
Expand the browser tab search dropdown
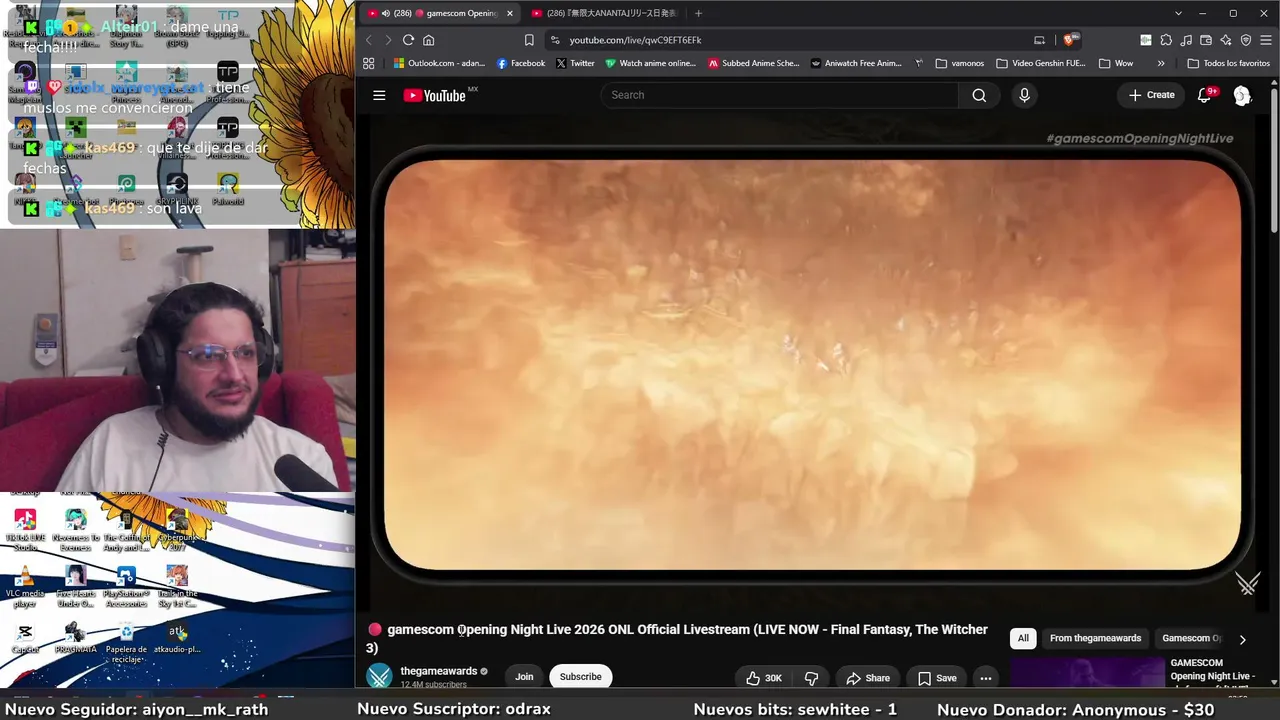click(1178, 13)
